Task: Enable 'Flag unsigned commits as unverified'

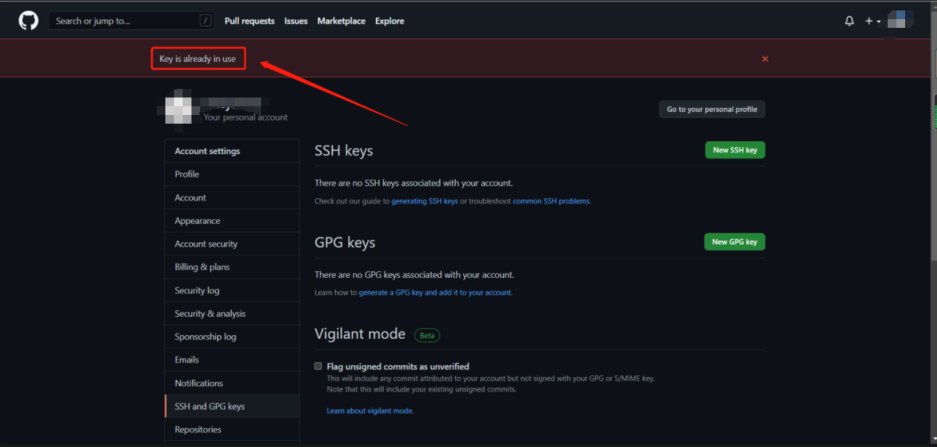Action: (318, 366)
